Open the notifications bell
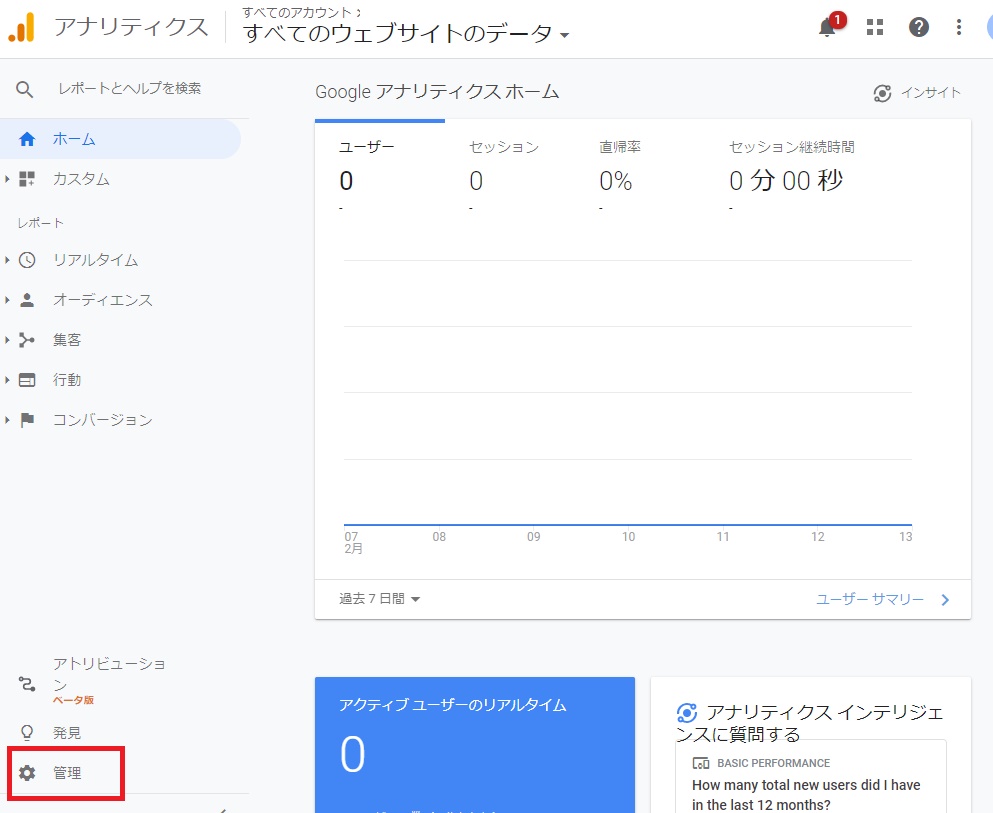Screen dimensions: 993x813 point(827,27)
